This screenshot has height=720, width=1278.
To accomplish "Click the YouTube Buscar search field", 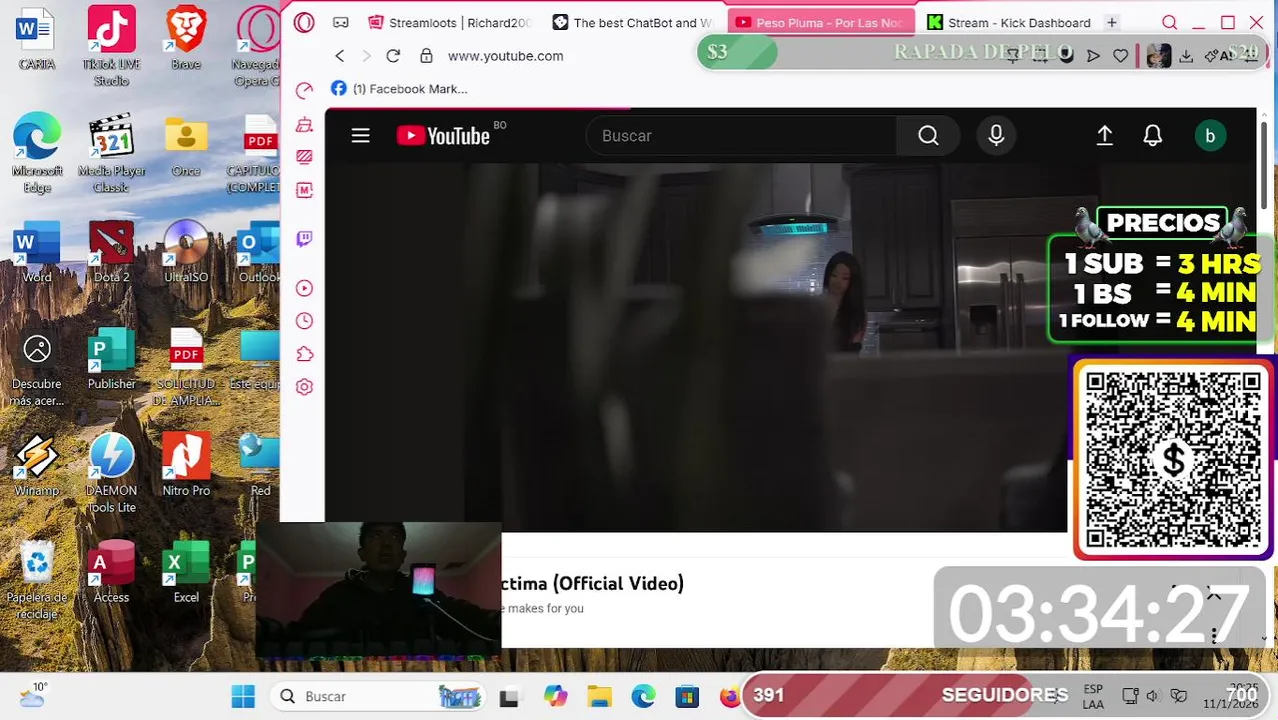I will tap(742, 136).
